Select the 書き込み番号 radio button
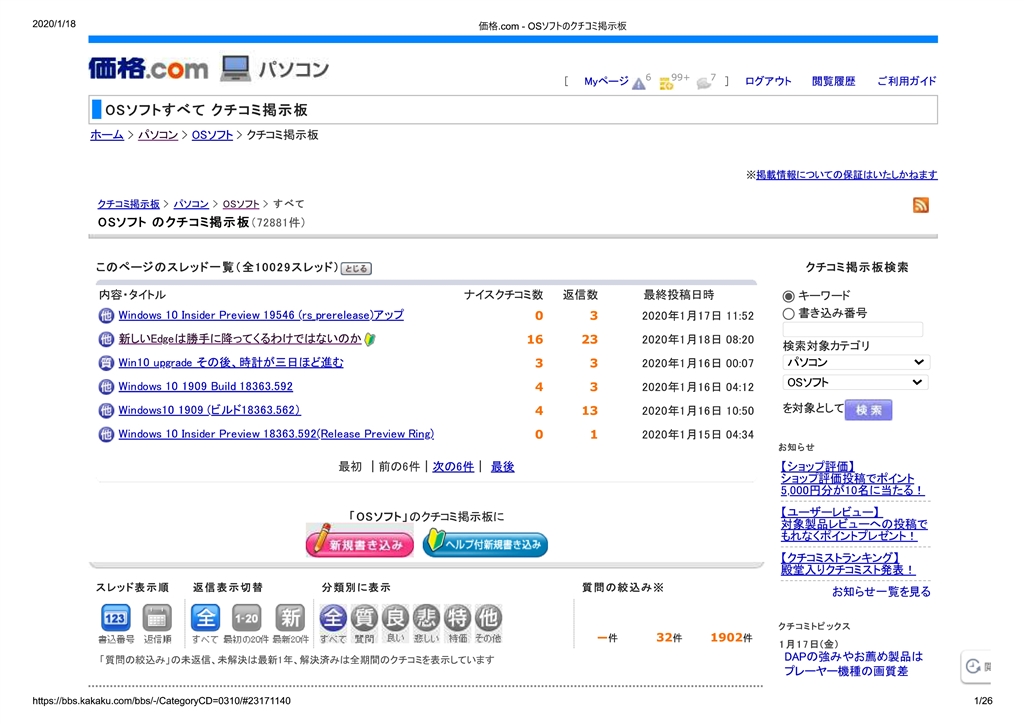Image resolution: width=1024 pixels, height=724 pixels. (x=788, y=314)
